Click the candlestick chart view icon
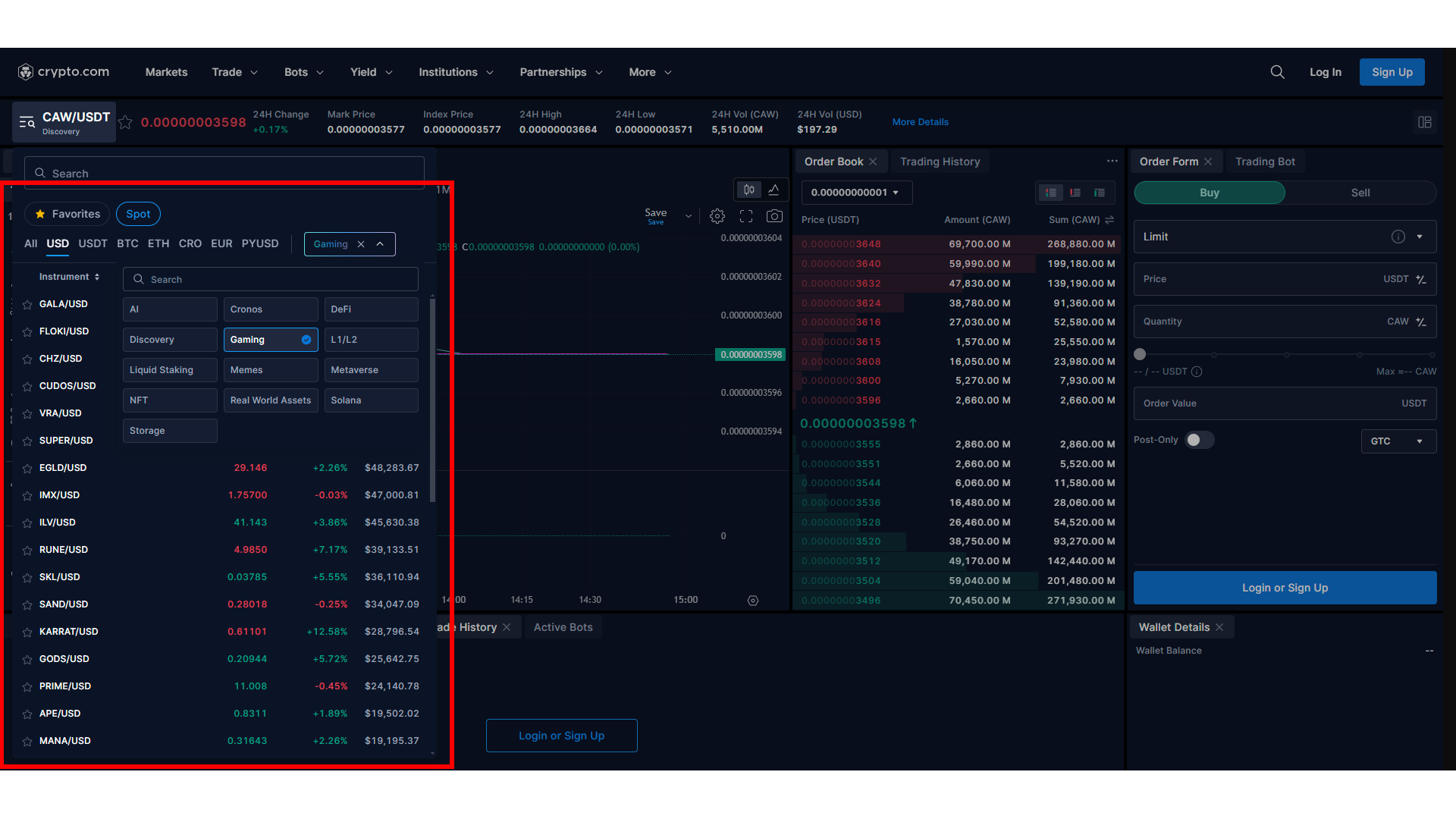Image resolution: width=1456 pixels, height=819 pixels. (x=749, y=190)
